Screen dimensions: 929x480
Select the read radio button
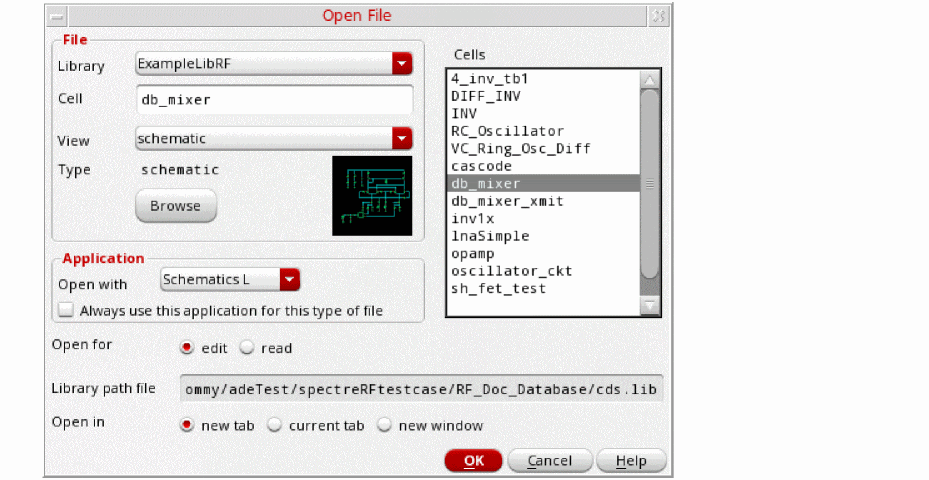(250, 348)
